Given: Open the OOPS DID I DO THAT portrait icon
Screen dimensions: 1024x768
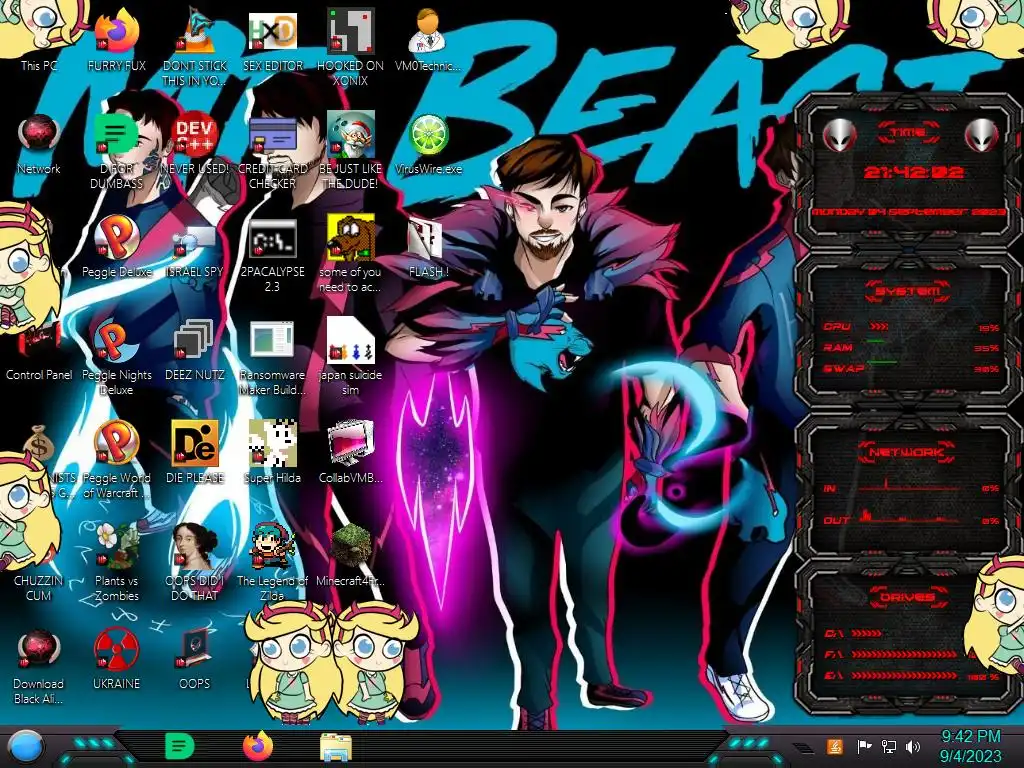Looking at the screenshot, I should [x=194, y=562].
